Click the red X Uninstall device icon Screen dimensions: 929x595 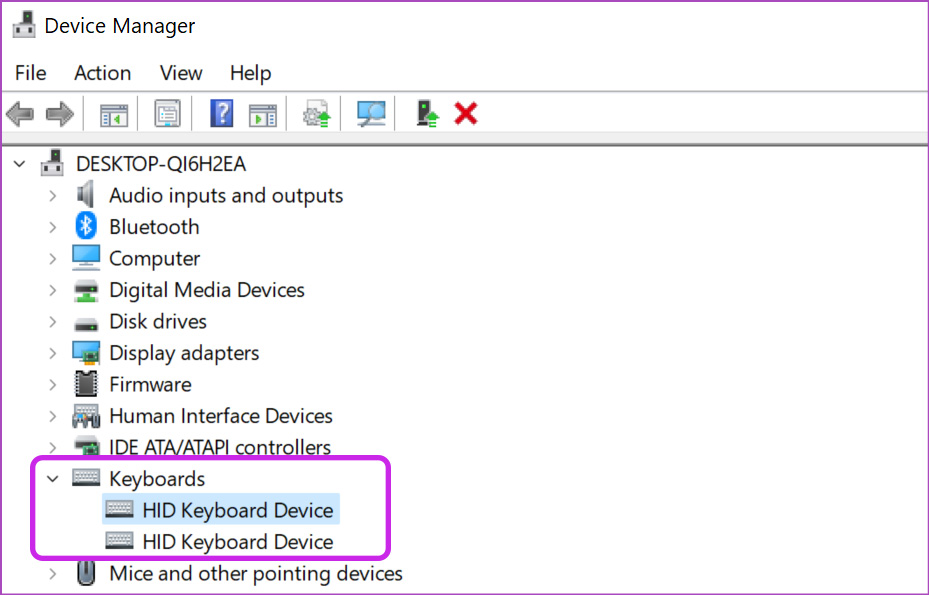click(466, 113)
